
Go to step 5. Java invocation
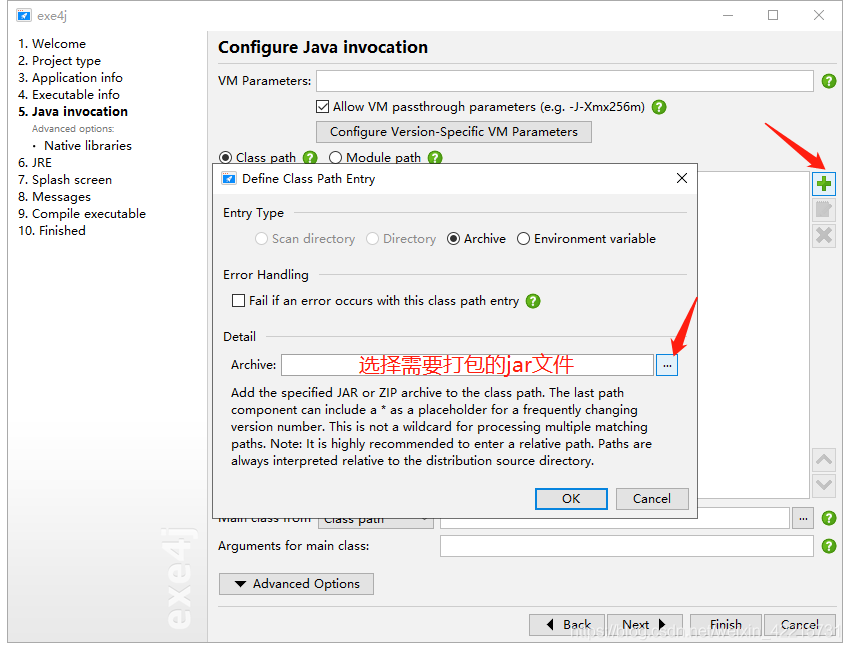click(x=73, y=112)
